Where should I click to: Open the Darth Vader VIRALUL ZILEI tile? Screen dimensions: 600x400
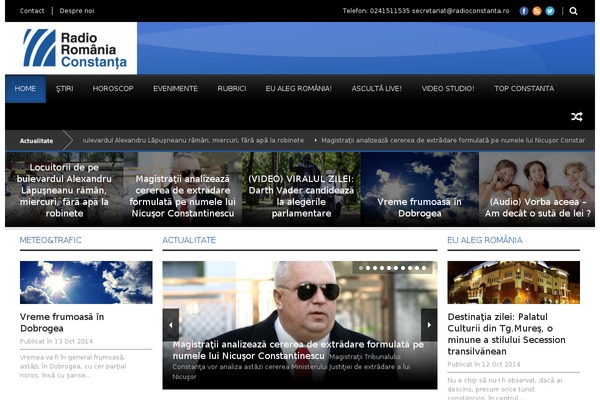[x=301, y=189]
